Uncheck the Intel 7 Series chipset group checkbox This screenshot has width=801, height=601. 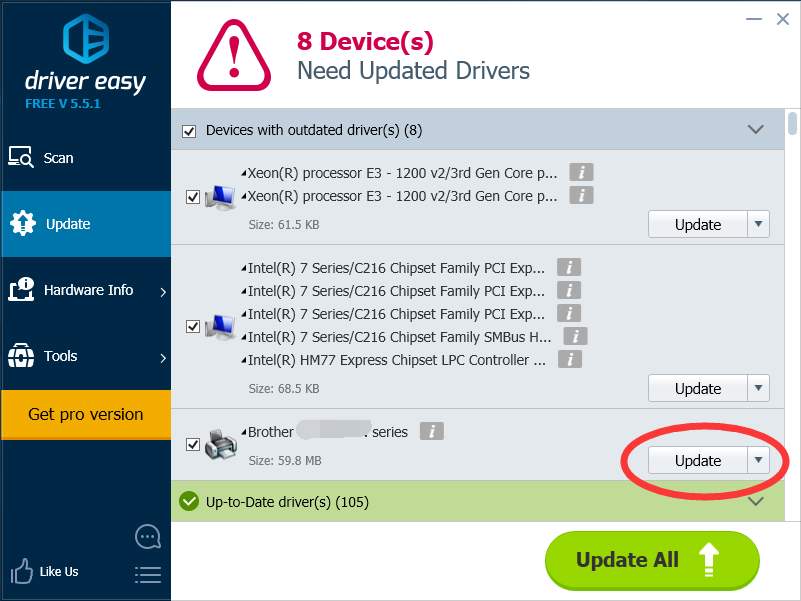[x=193, y=326]
